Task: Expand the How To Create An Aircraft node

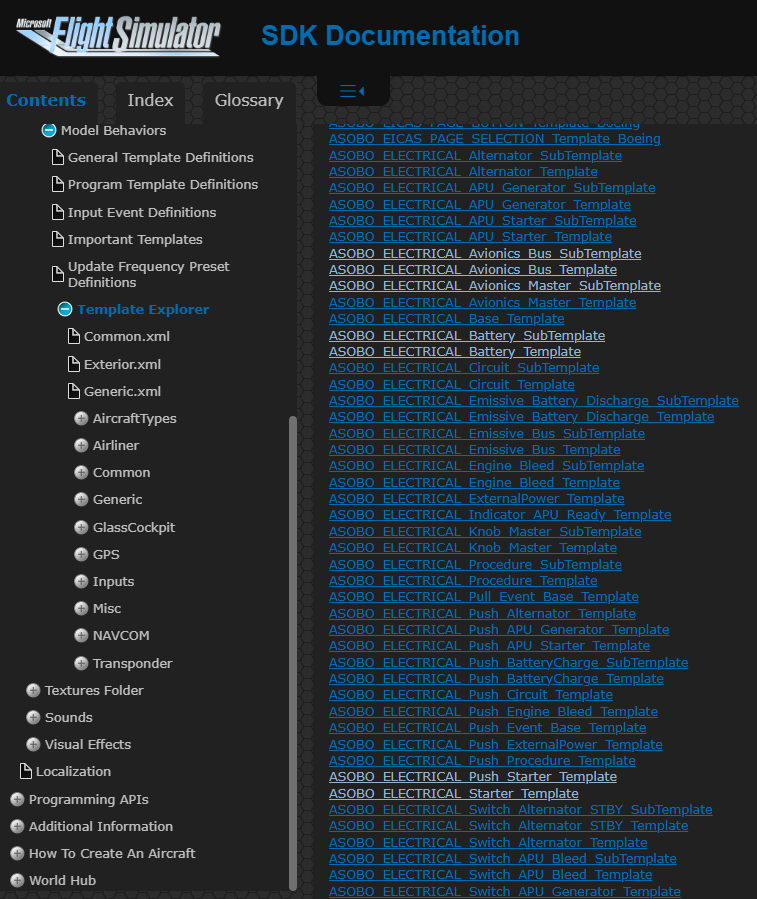Action: [17, 853]
